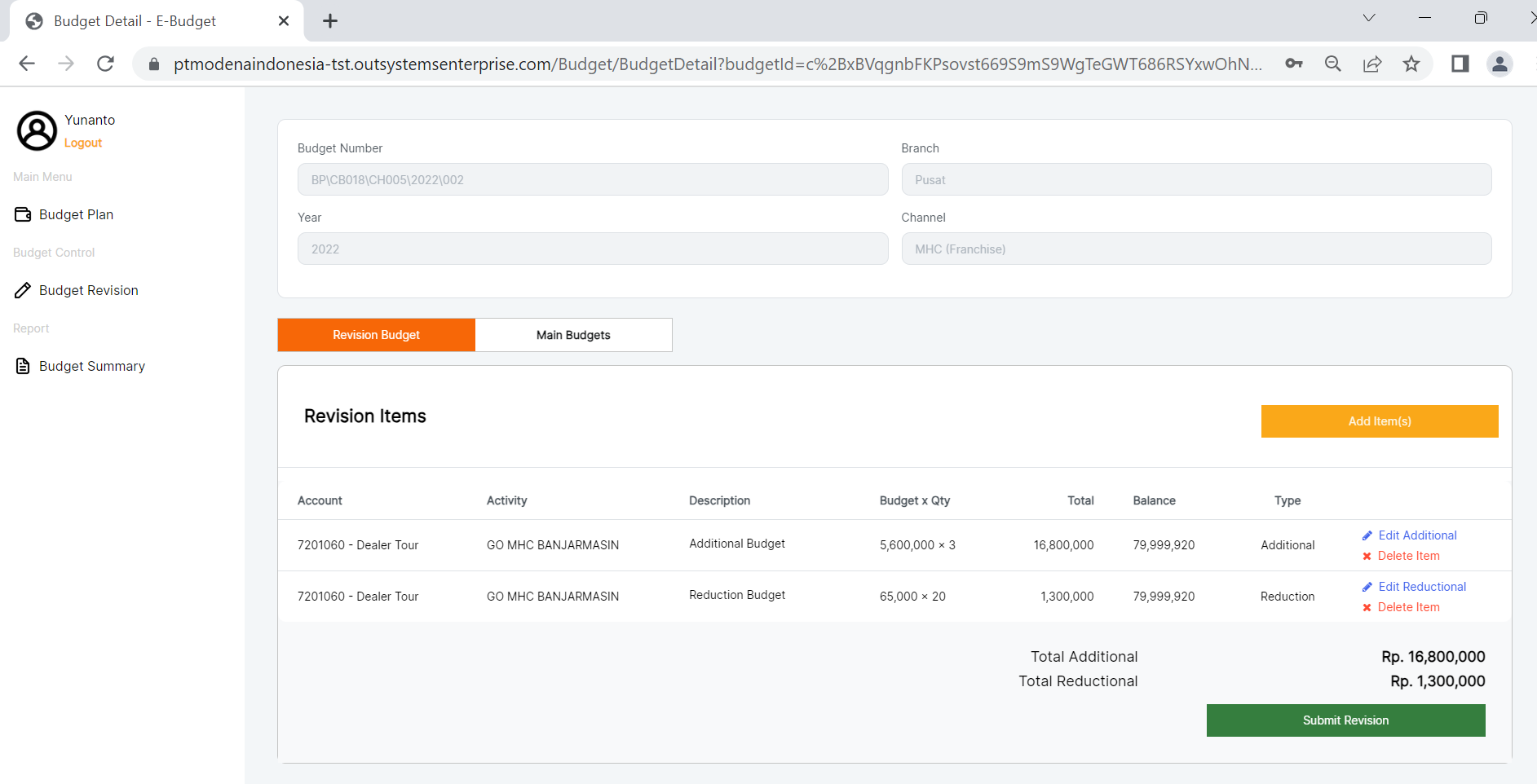Reload the page with the browser refresh icon
1537x784 pixels.
pos(105,64)
